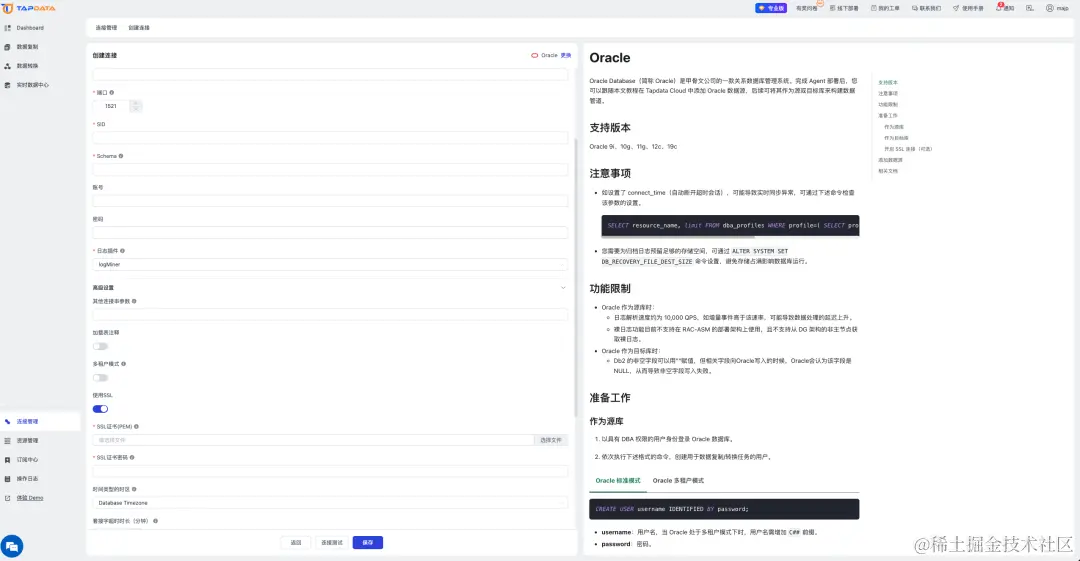Click the Tapdata logo
The image size is (1080, 561).
pyautogui.click(x=28, y=8)
